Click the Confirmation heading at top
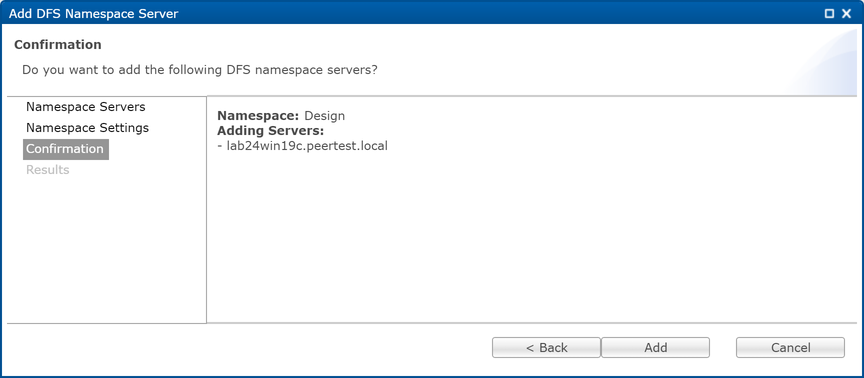The height and width of the screenshot is (378, 864). pos(58,45)
